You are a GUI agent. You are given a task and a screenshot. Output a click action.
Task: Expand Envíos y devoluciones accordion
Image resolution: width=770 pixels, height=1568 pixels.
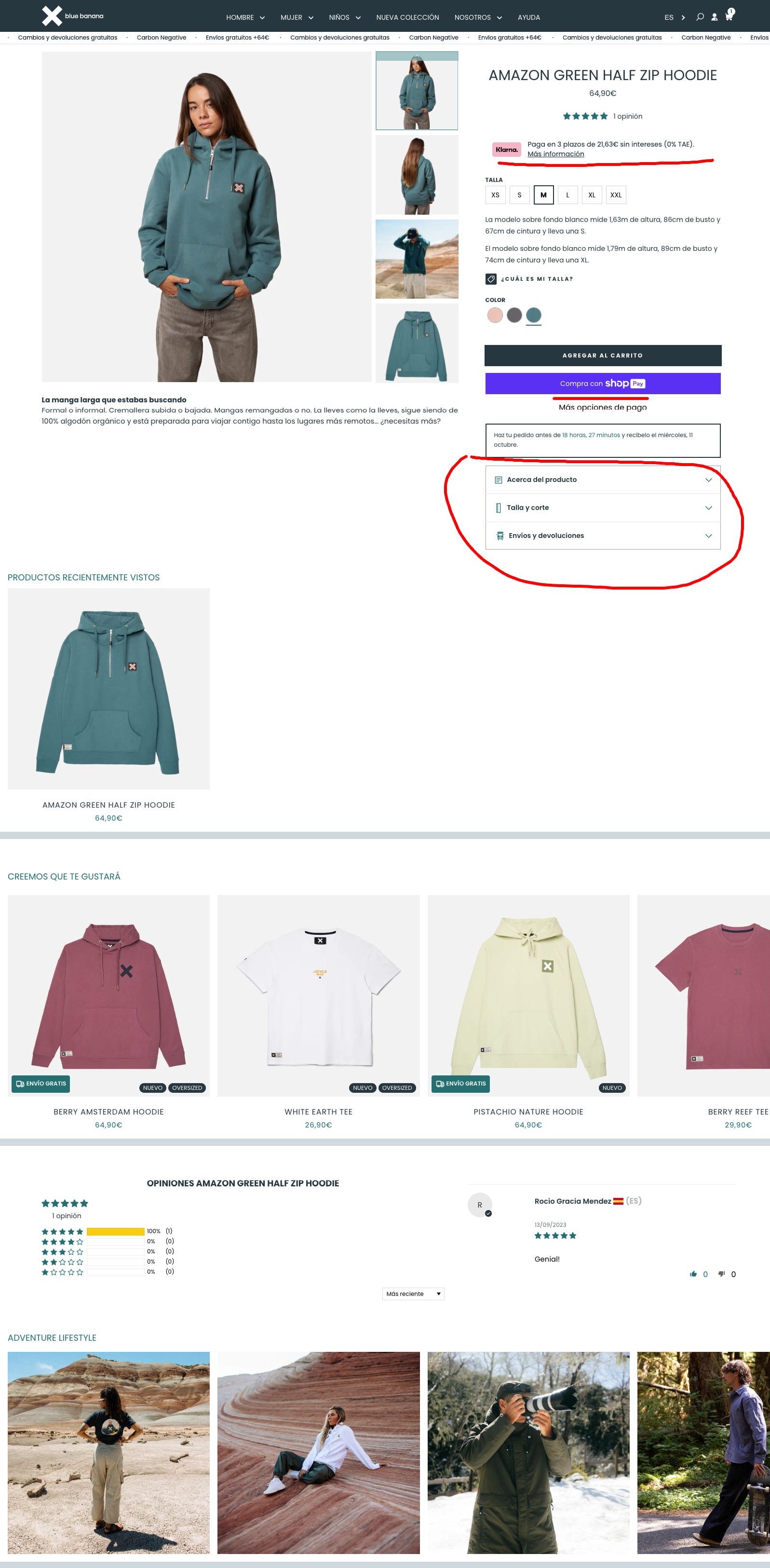click(x=603, y=536)
